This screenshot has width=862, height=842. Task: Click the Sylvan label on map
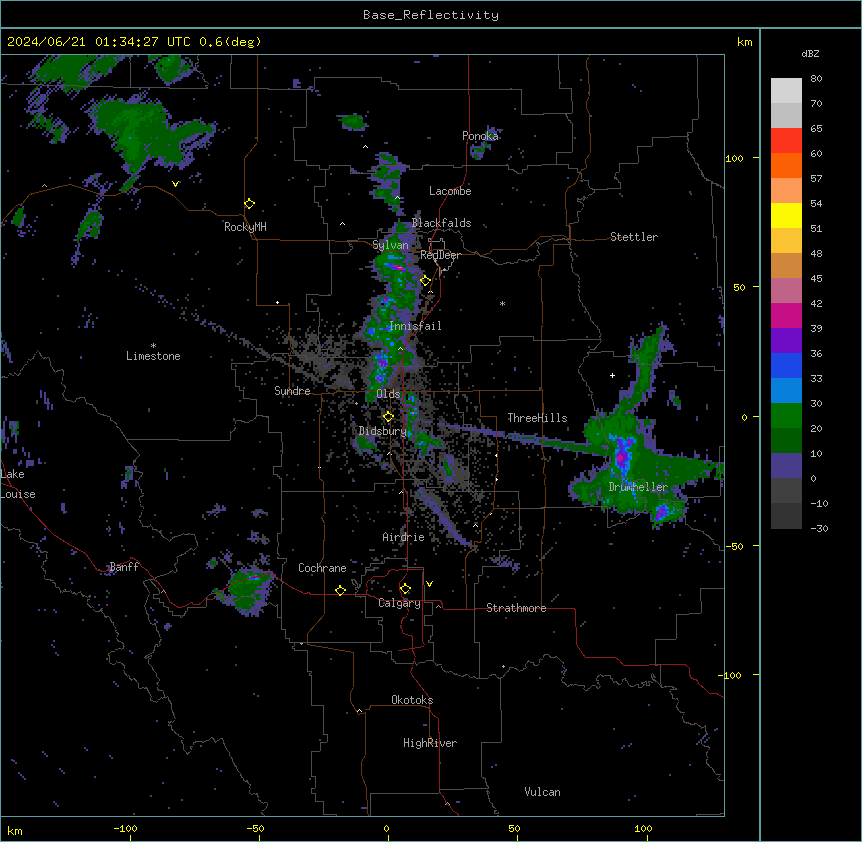tap(390, 245)
